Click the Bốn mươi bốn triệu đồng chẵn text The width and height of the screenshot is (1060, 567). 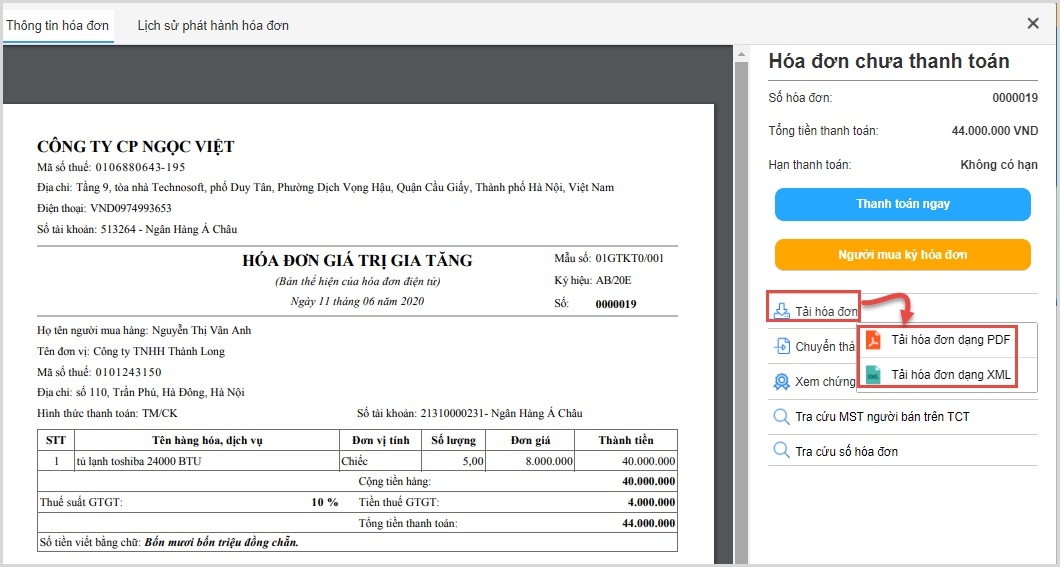222,543
